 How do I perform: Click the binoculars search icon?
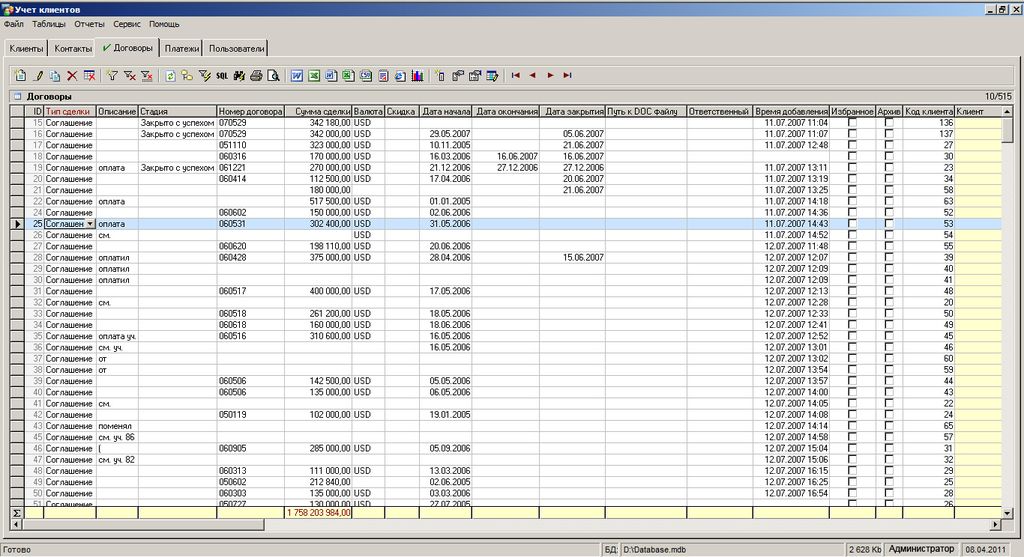239,75
